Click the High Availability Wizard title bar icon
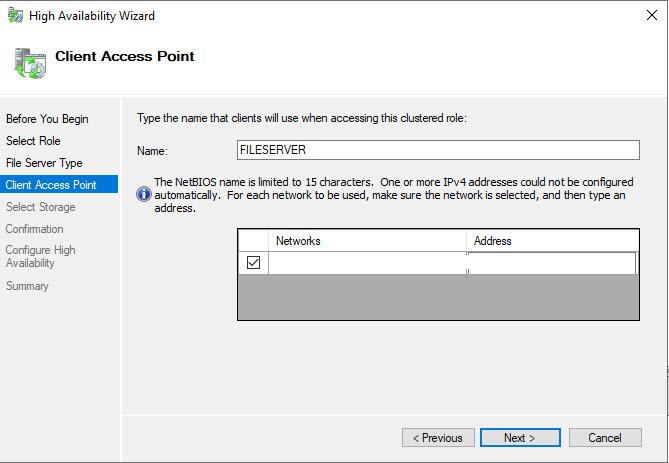This screenshot has width=669, height=463. (14, 16)
